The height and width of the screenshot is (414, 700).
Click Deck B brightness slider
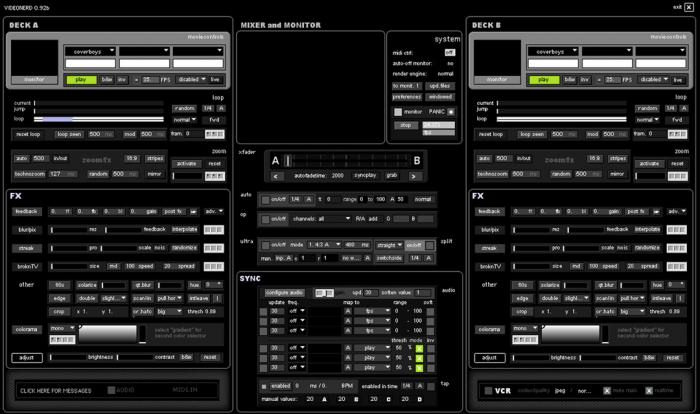click(531, 357)
